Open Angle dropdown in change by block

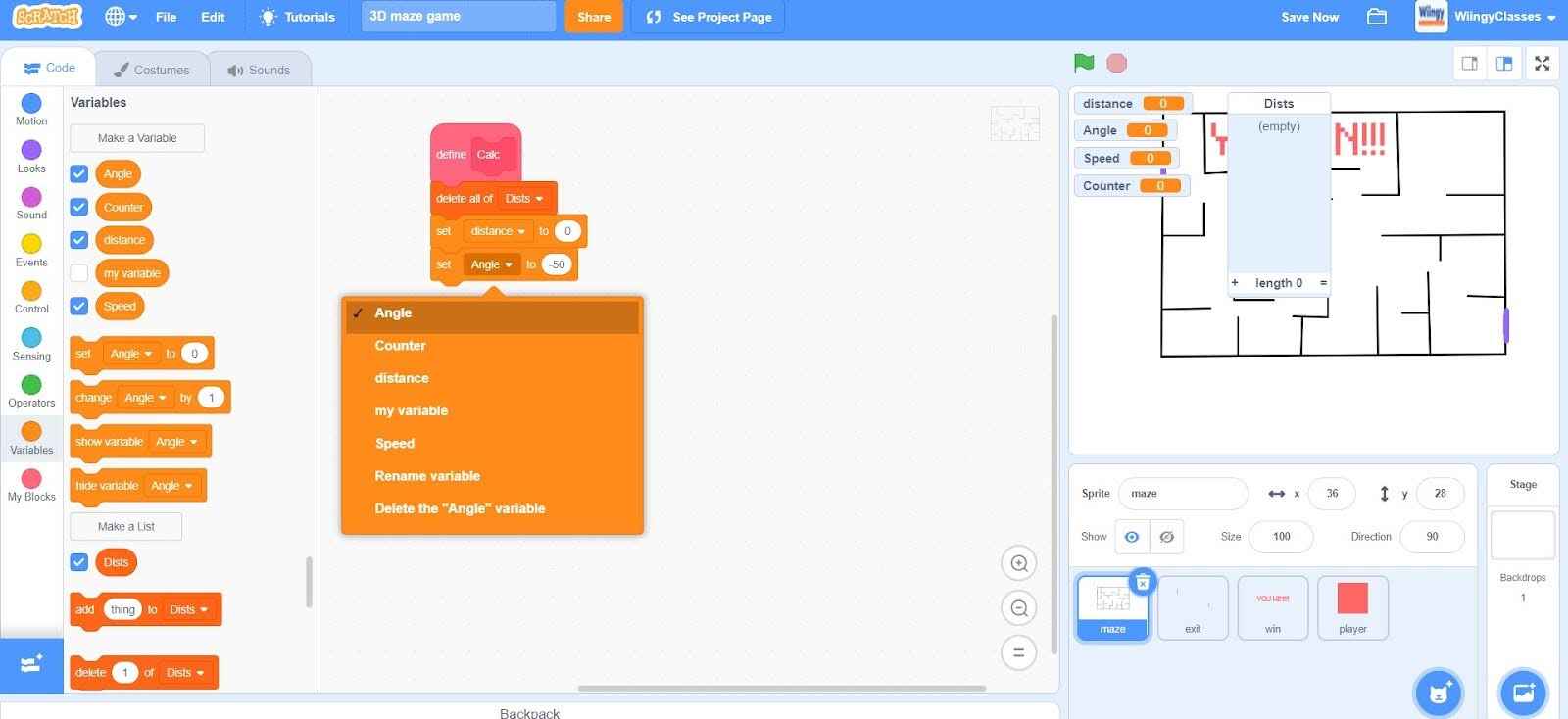145,398
